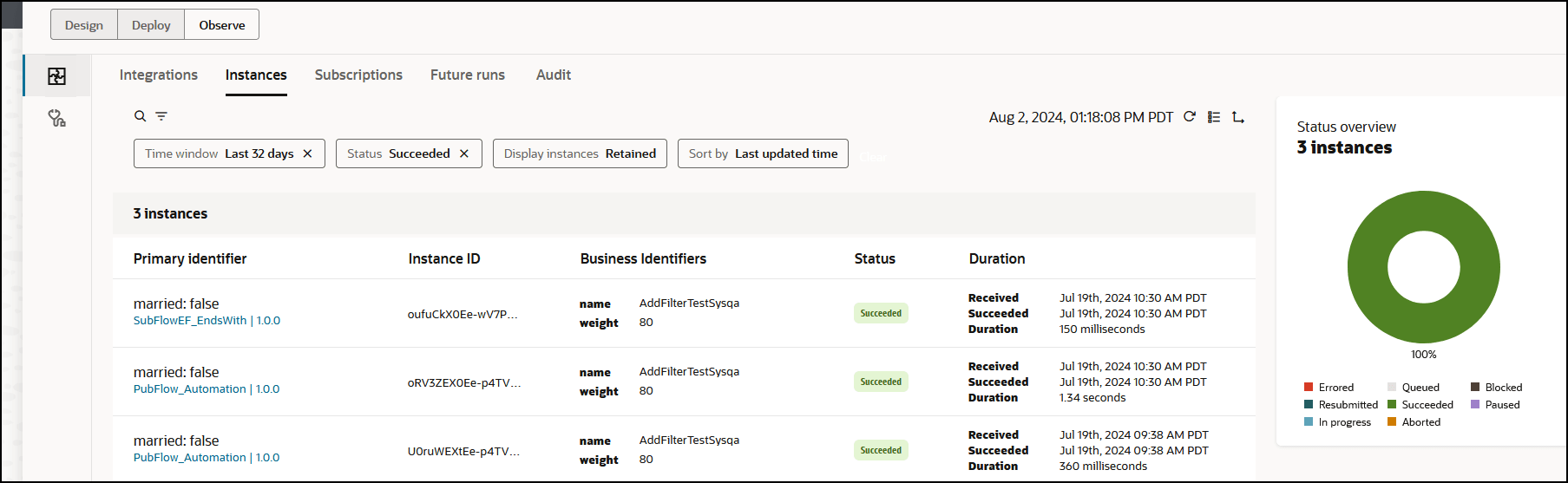This screenshot has height=483, width=1568.
Task: Switch to the Subscriptions tab
Action: pos(358,75)
